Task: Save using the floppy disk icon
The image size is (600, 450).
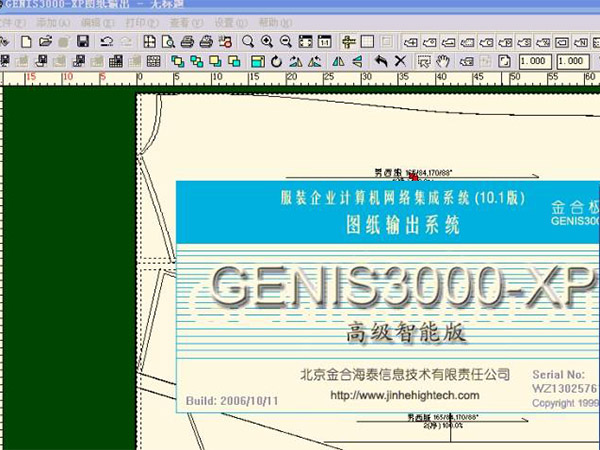Action: [83, 41]
